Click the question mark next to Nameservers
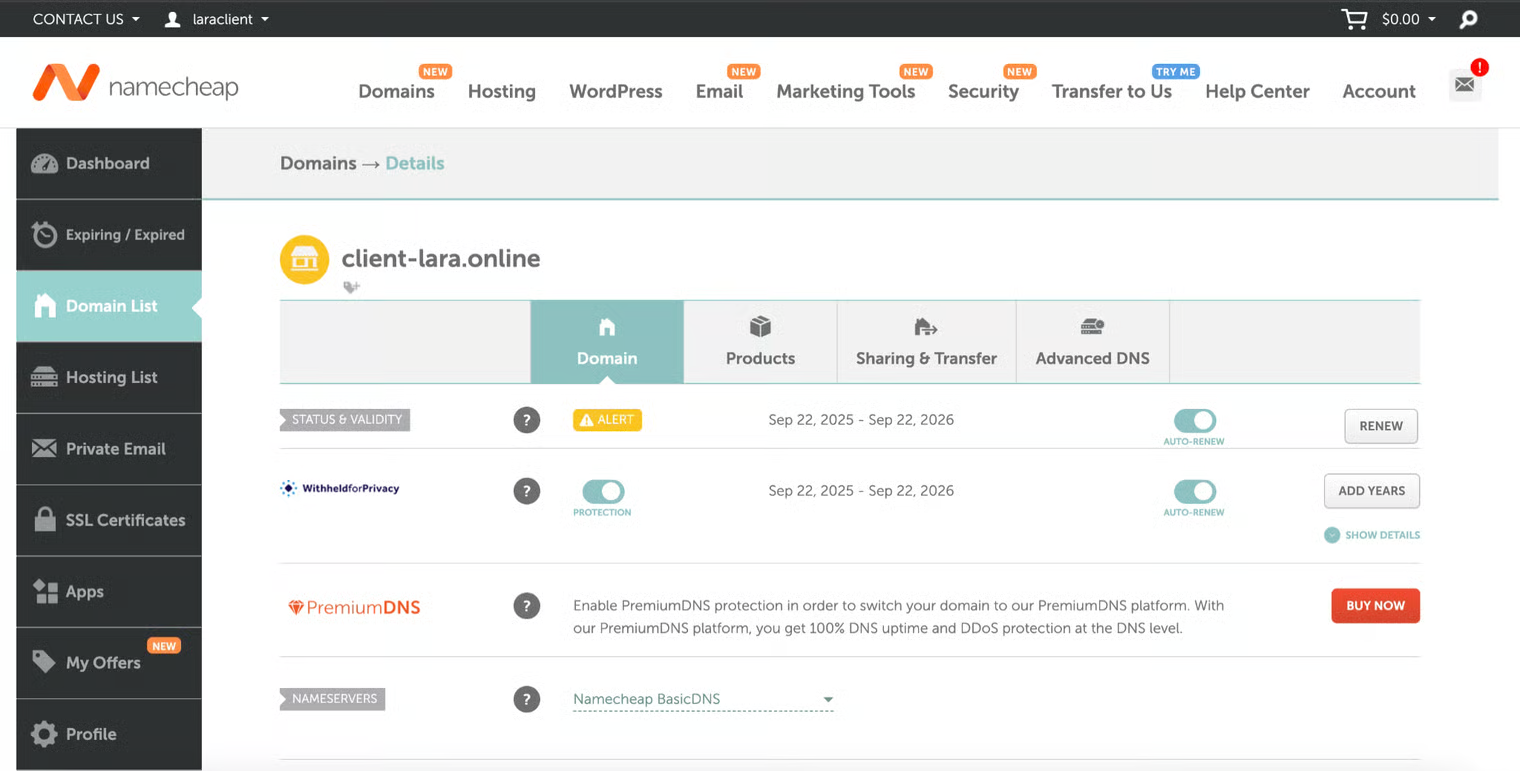The width and height of the screenshot is (1520, 771). tap(527, 699)
